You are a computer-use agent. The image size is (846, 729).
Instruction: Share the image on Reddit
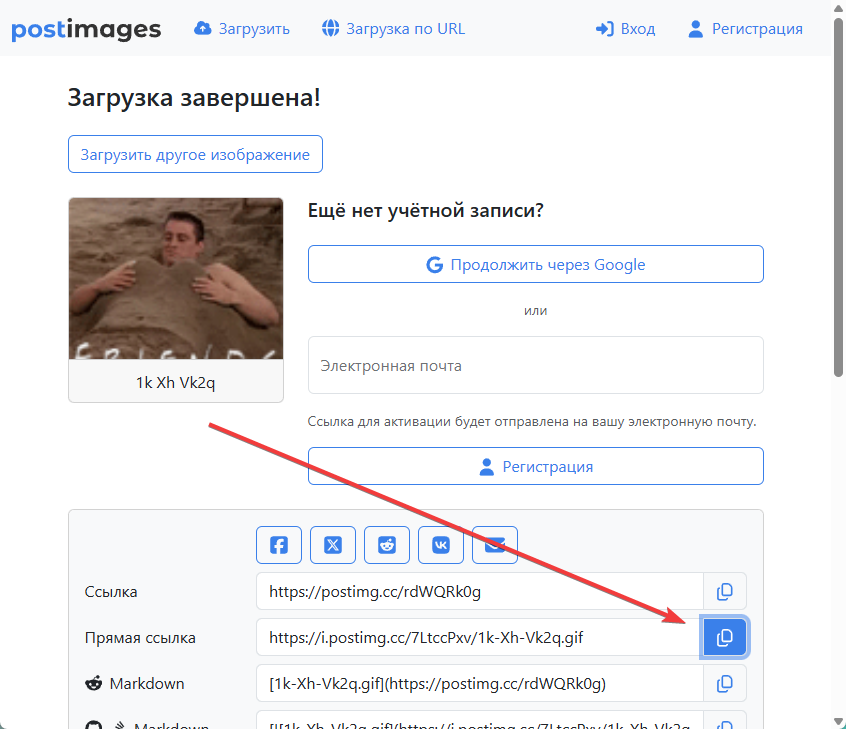click(x=387, y=545)
